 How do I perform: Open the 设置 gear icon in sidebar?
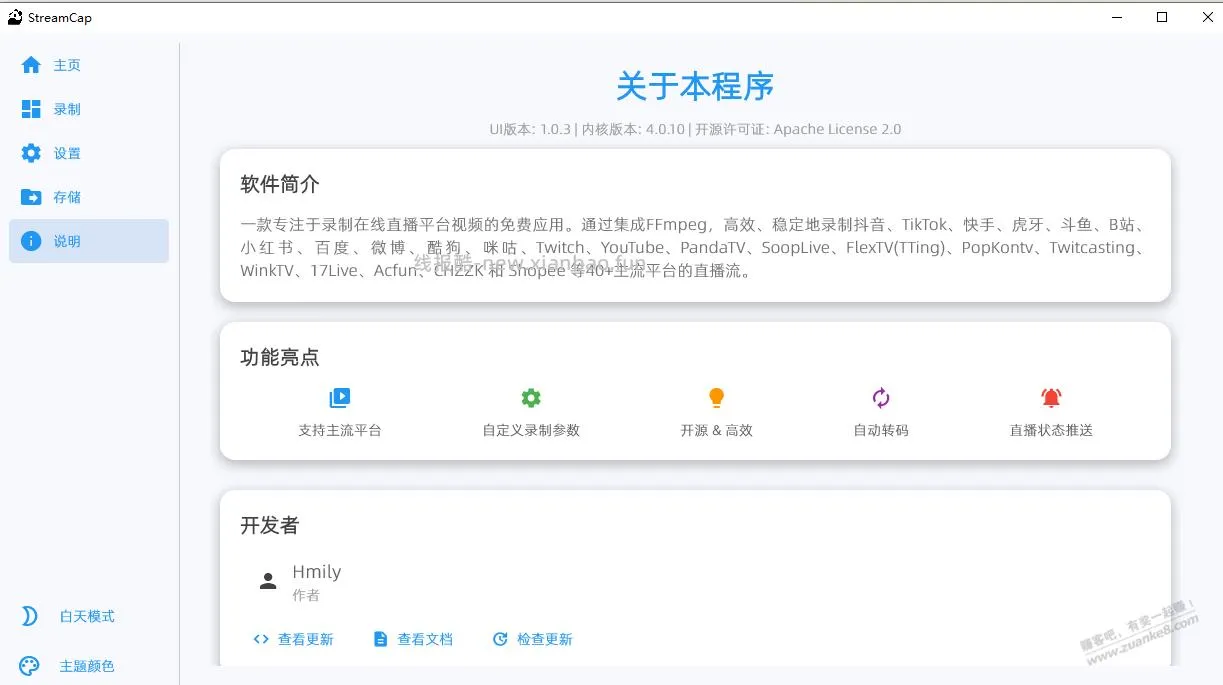click(31, 153)
